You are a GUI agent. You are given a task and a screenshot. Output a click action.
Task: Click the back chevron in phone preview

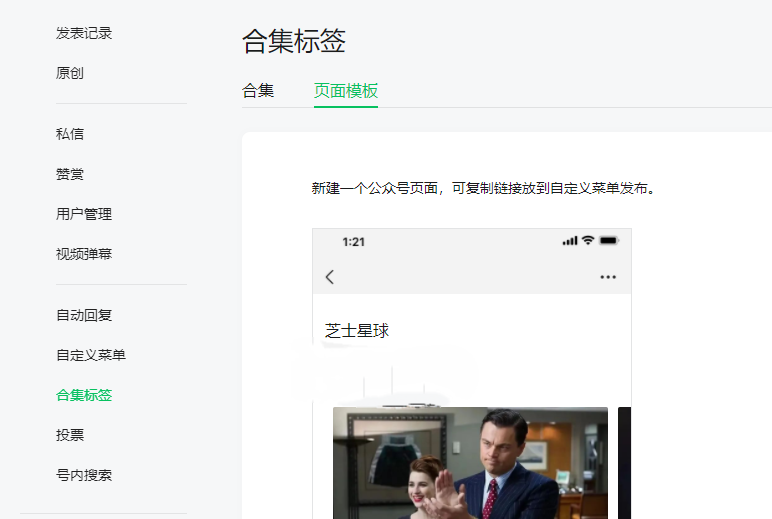pyautogui.click(x=330, y=277)
